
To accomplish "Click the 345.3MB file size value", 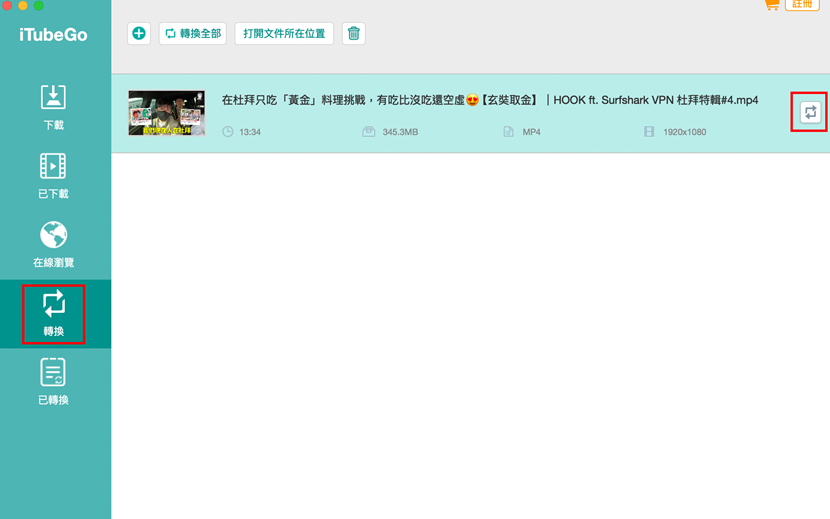I will (400, 132).
